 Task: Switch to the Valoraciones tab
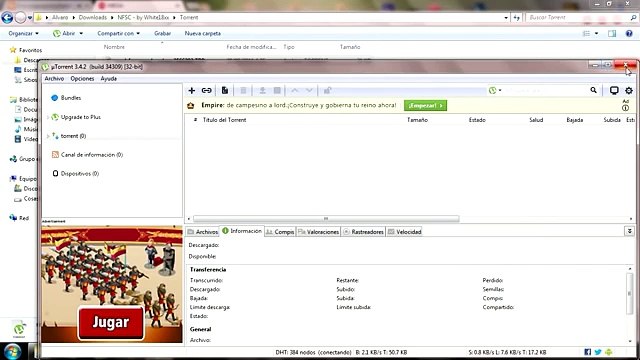318,231
